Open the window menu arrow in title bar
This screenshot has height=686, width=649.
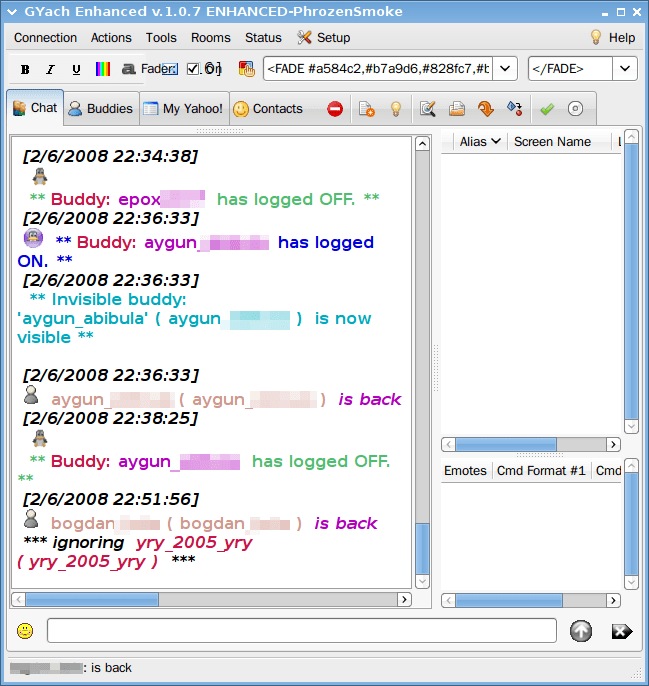coord(12,12)
